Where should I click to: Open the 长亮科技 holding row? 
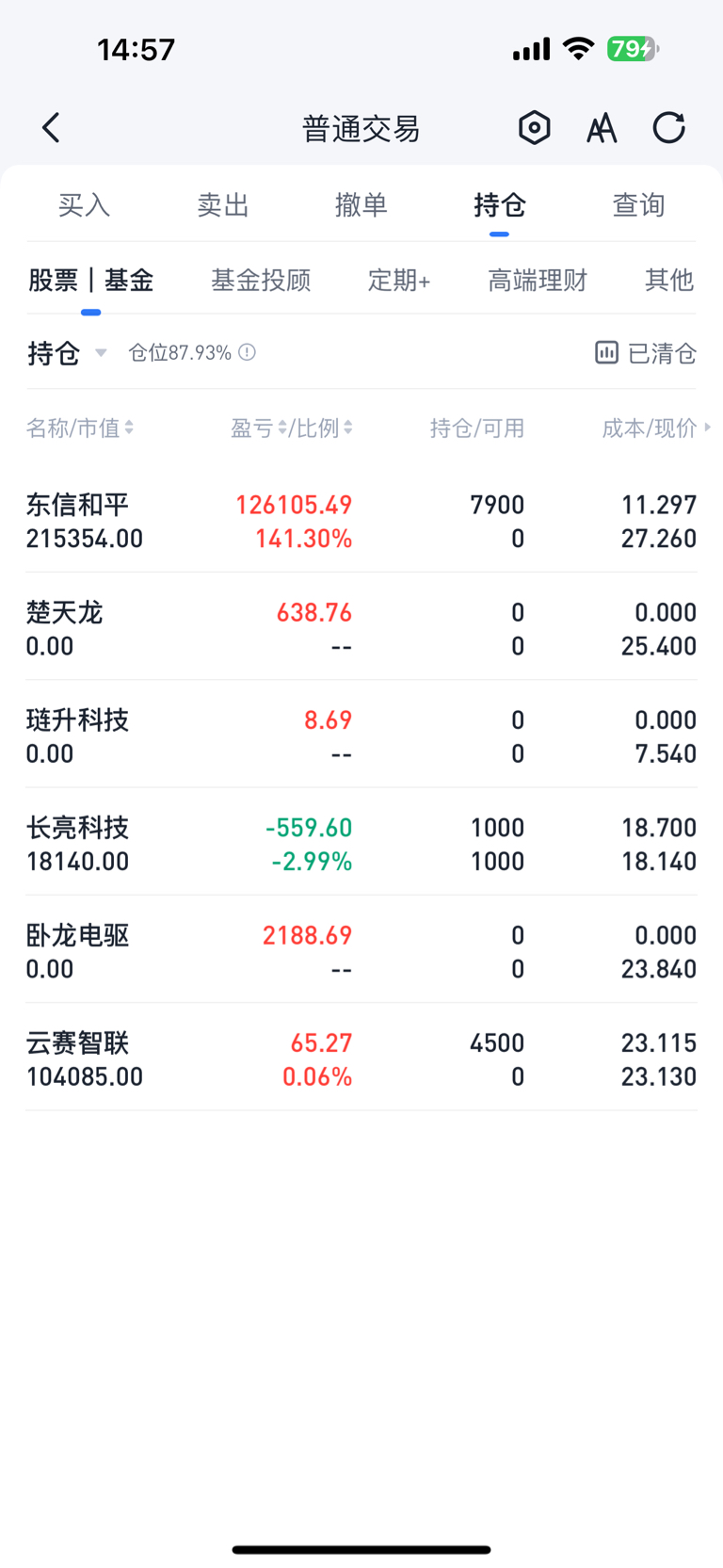(361, 844)
